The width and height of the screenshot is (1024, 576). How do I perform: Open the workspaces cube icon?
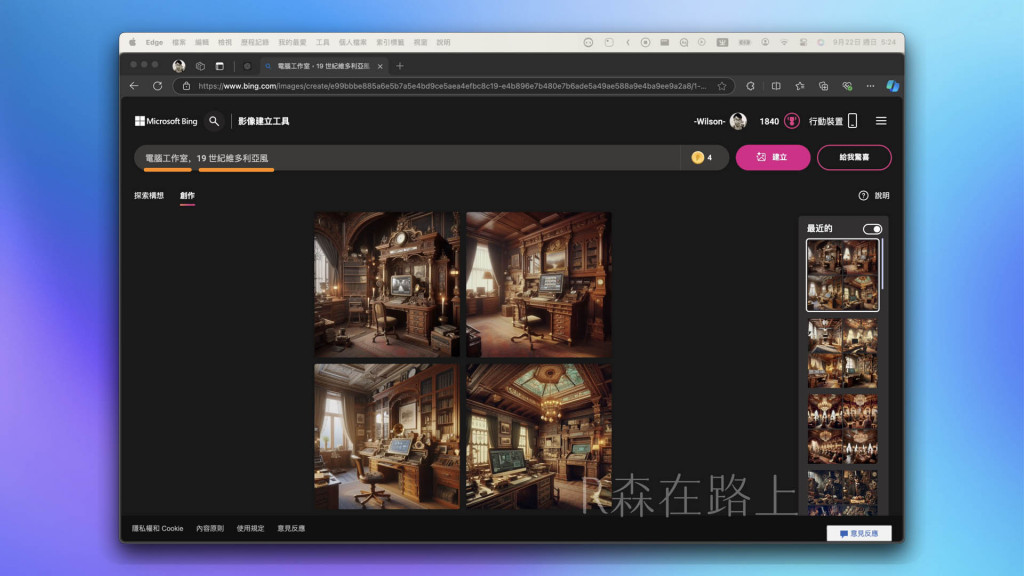200,66
